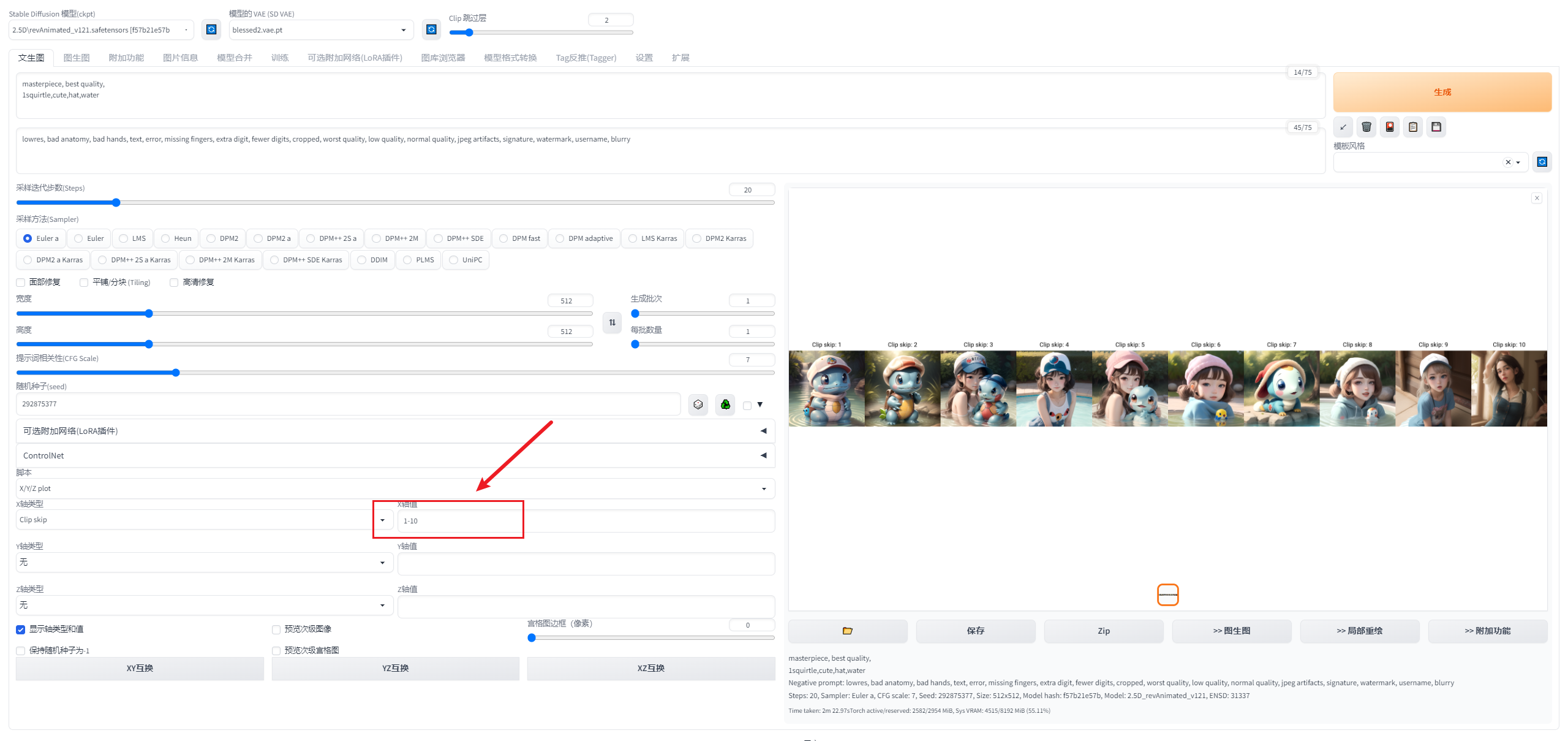Open the SD VAE model dropdown
This screenshot has width=1568, height=741.
321,29
